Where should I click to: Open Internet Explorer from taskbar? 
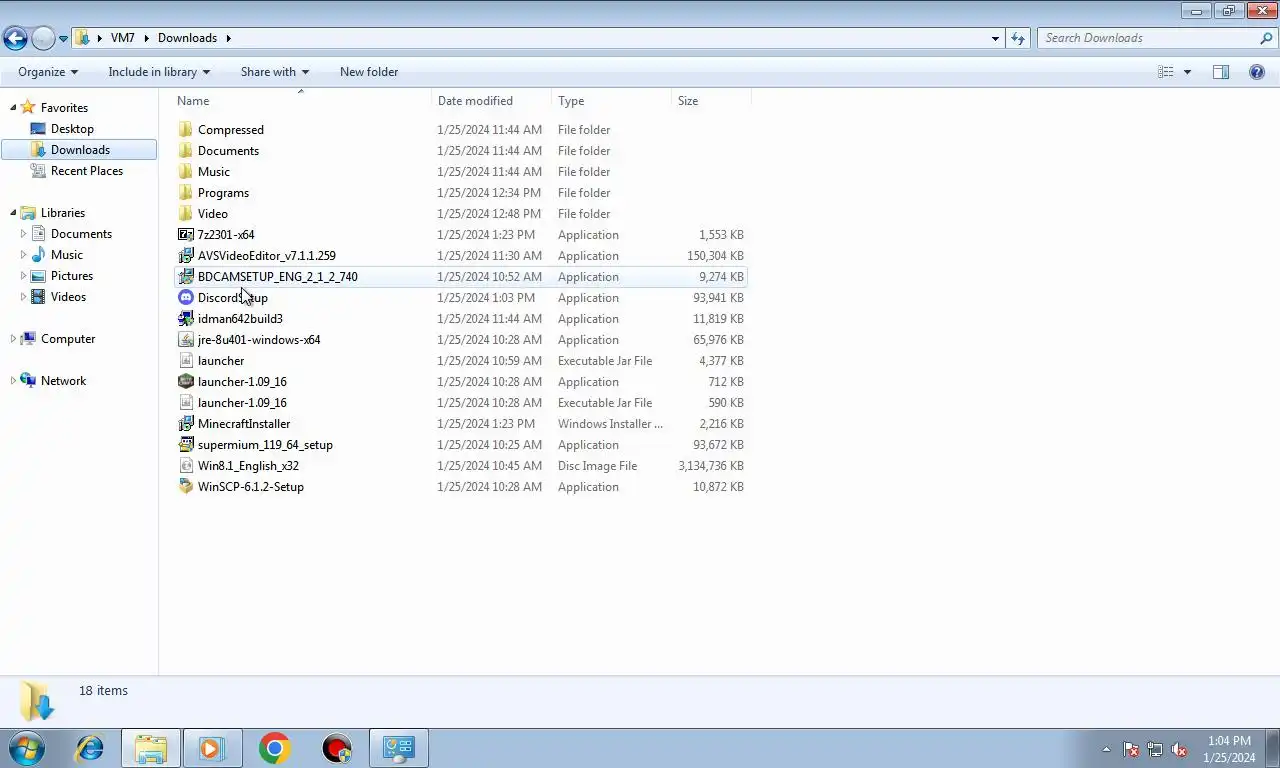[90, 748]
